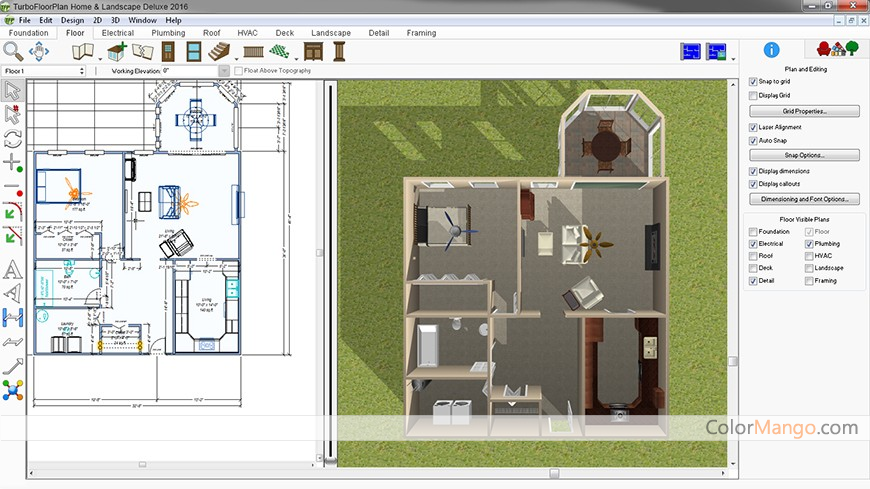Screen dimensions: 870x489
Task: Switch to the Landscape tab
Action: point(331,33)
